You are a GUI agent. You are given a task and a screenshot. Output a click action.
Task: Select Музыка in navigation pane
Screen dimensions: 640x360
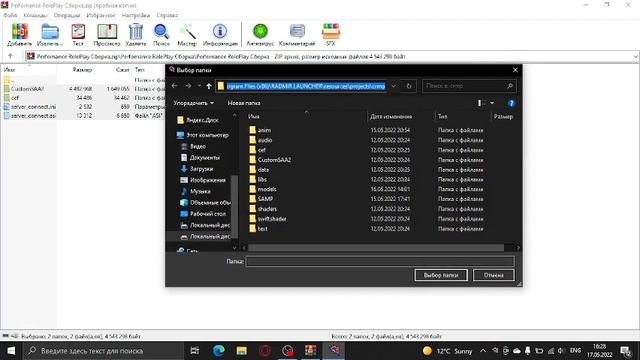click(x=200, y=191)
